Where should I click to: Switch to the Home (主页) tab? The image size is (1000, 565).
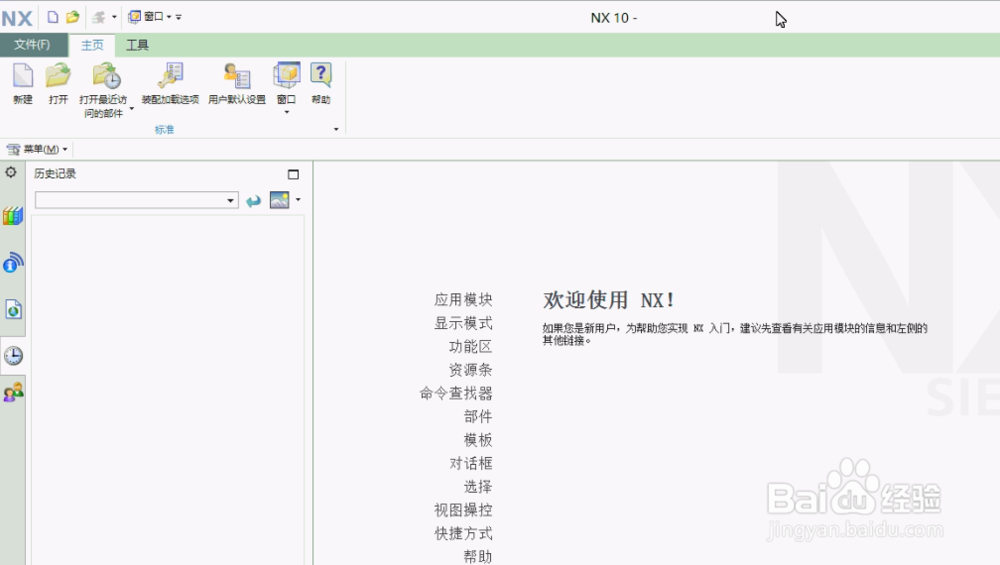tap(92, 45)
